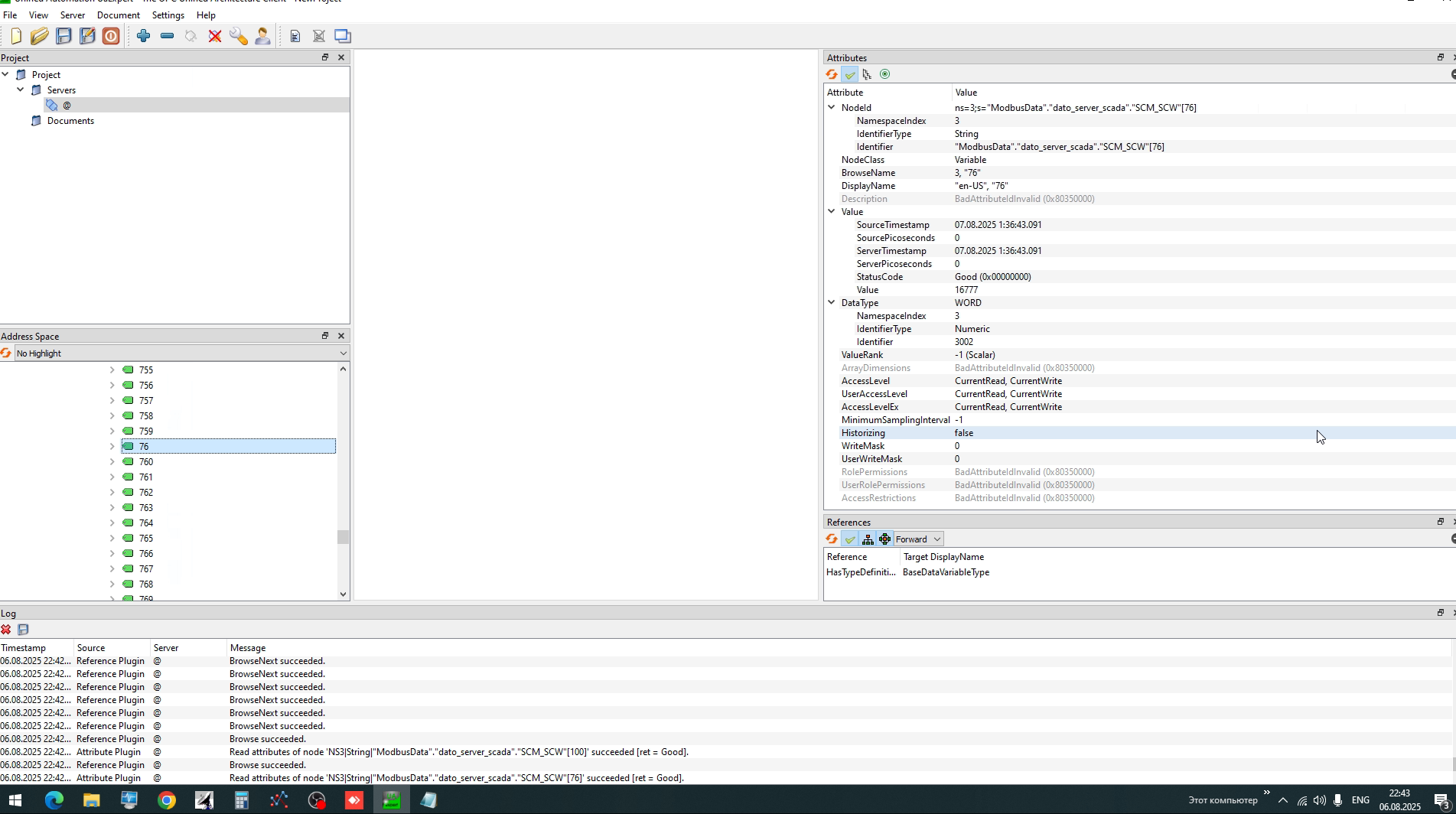This screenshot has height=814, width=1456.
Task: Float the Project panel with the undock button
Action: [x=324, y=57]
